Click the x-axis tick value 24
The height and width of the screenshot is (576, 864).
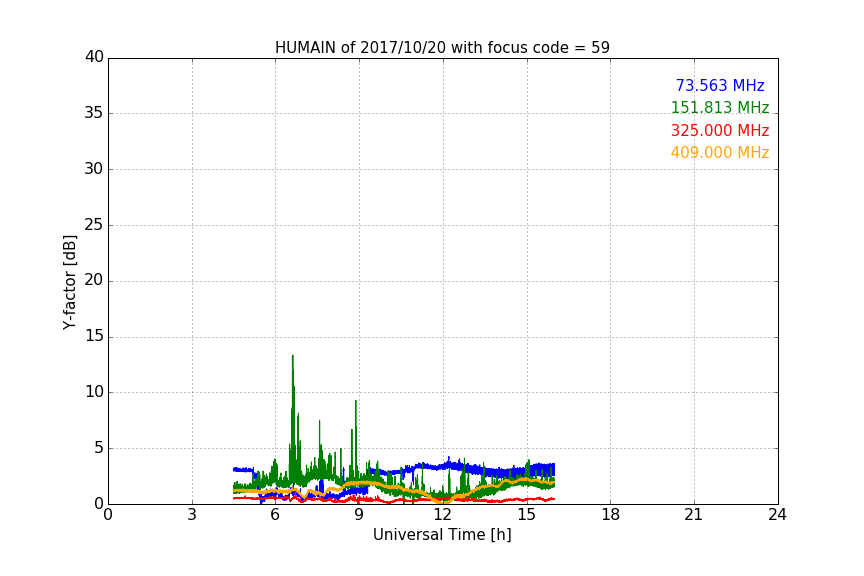(777, 515)
